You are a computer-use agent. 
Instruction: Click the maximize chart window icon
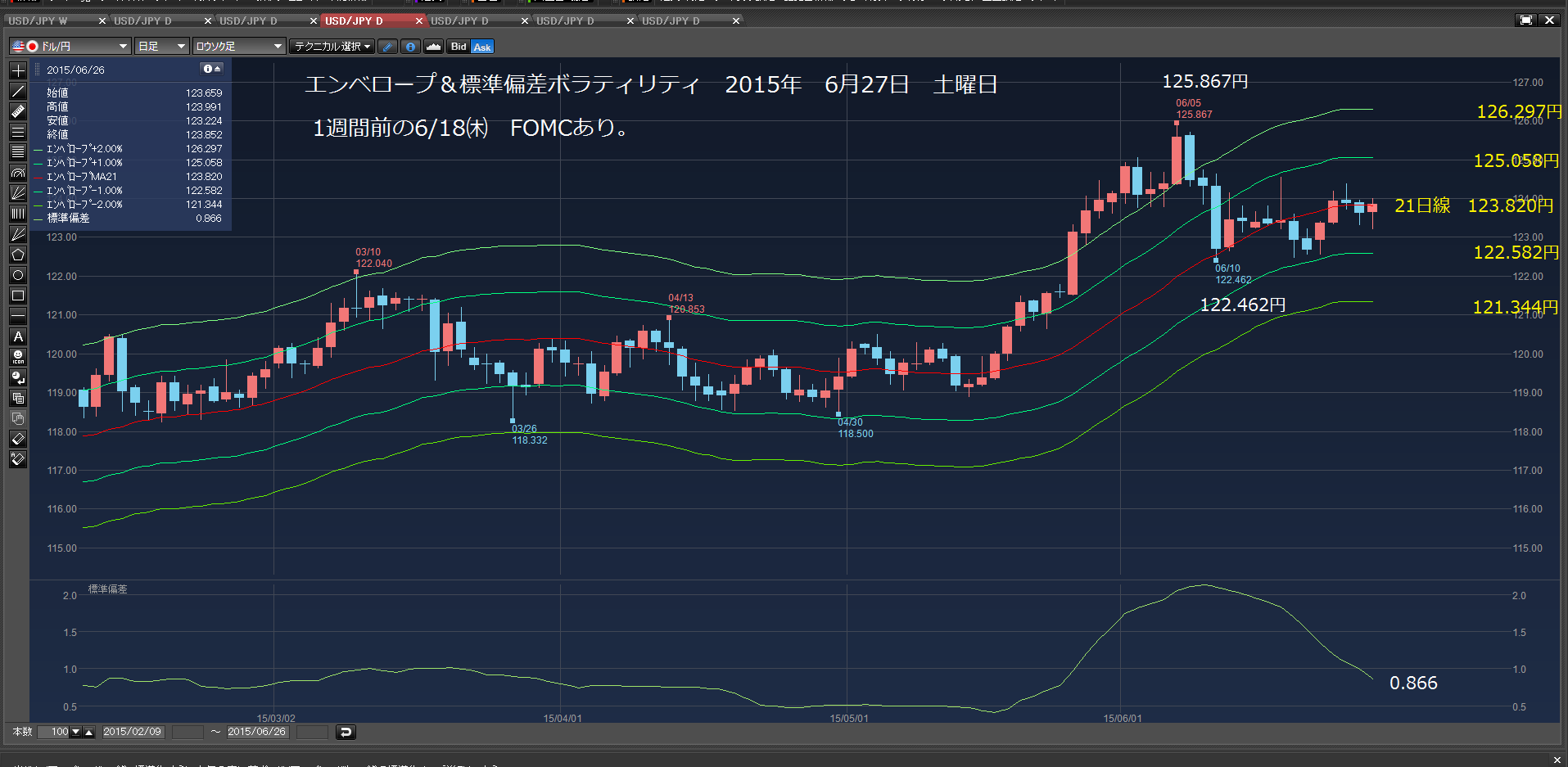point(1526,20)
